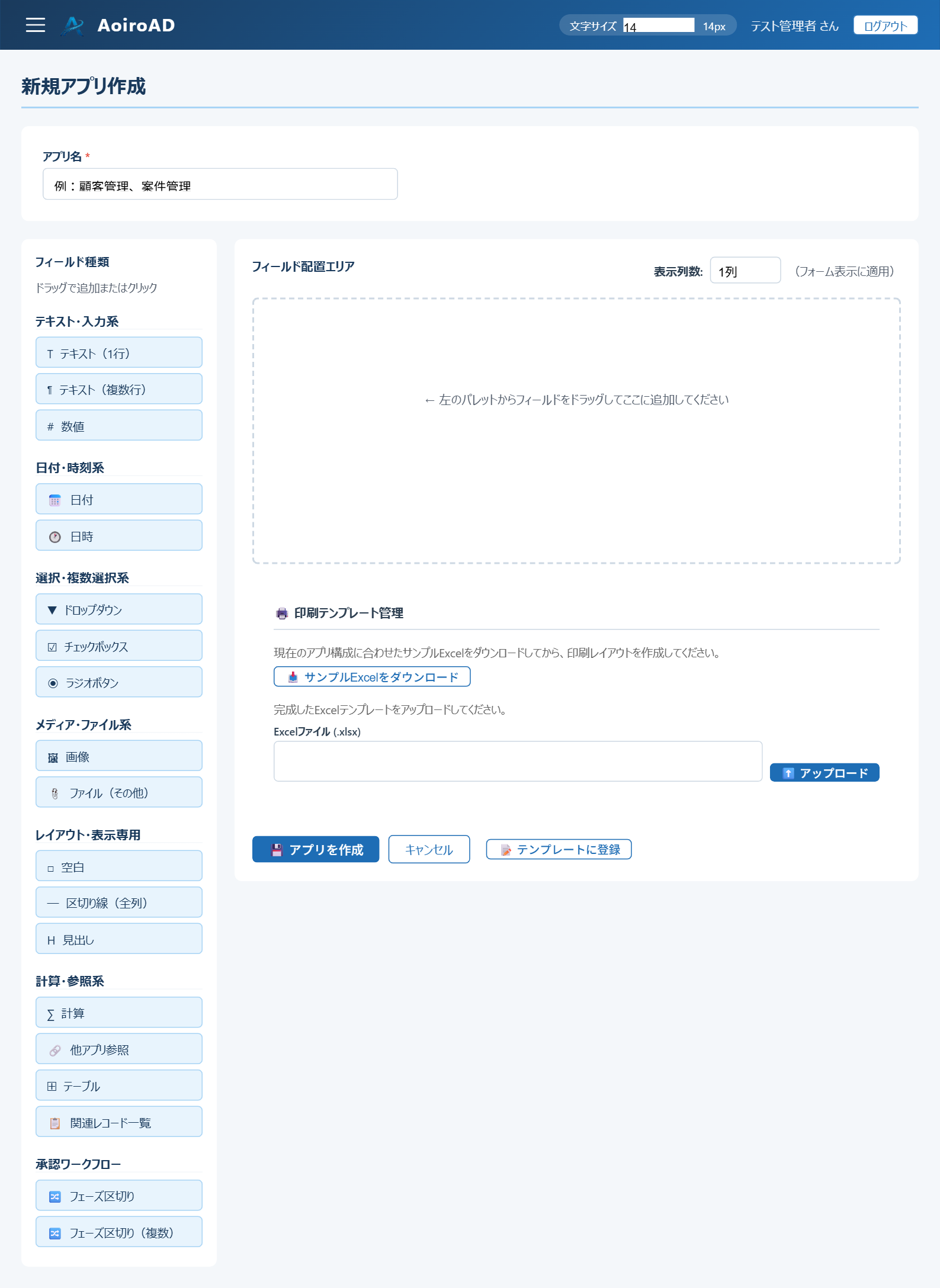Open the 表示列数 column count dropdown
Viewport: 940px width, 1288px height.
tap(745, 271)
